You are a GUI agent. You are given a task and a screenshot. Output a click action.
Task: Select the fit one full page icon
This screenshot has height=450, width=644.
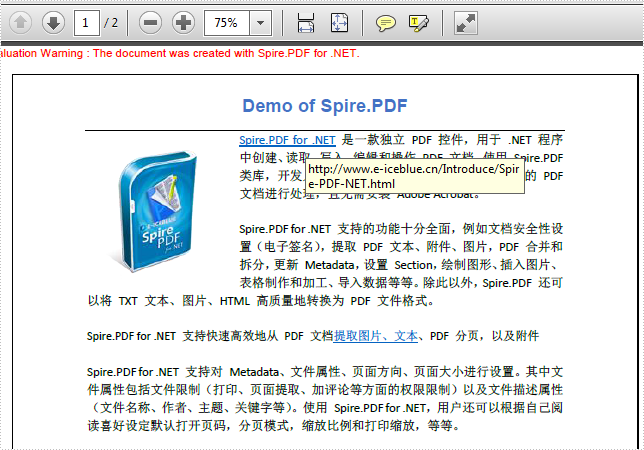tap(340, 22)
